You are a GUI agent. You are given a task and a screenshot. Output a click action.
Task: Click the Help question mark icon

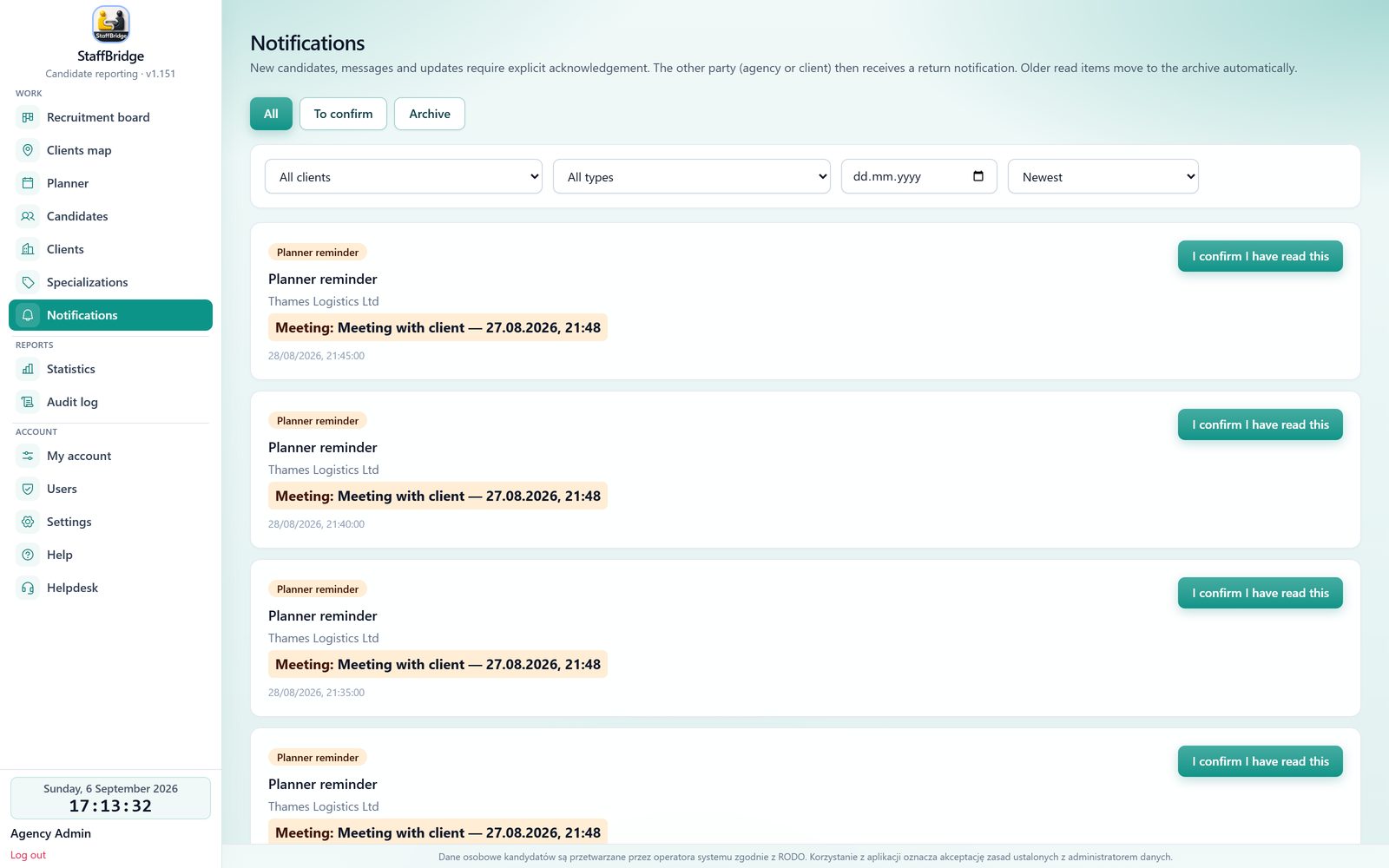[x=28, y=555]
